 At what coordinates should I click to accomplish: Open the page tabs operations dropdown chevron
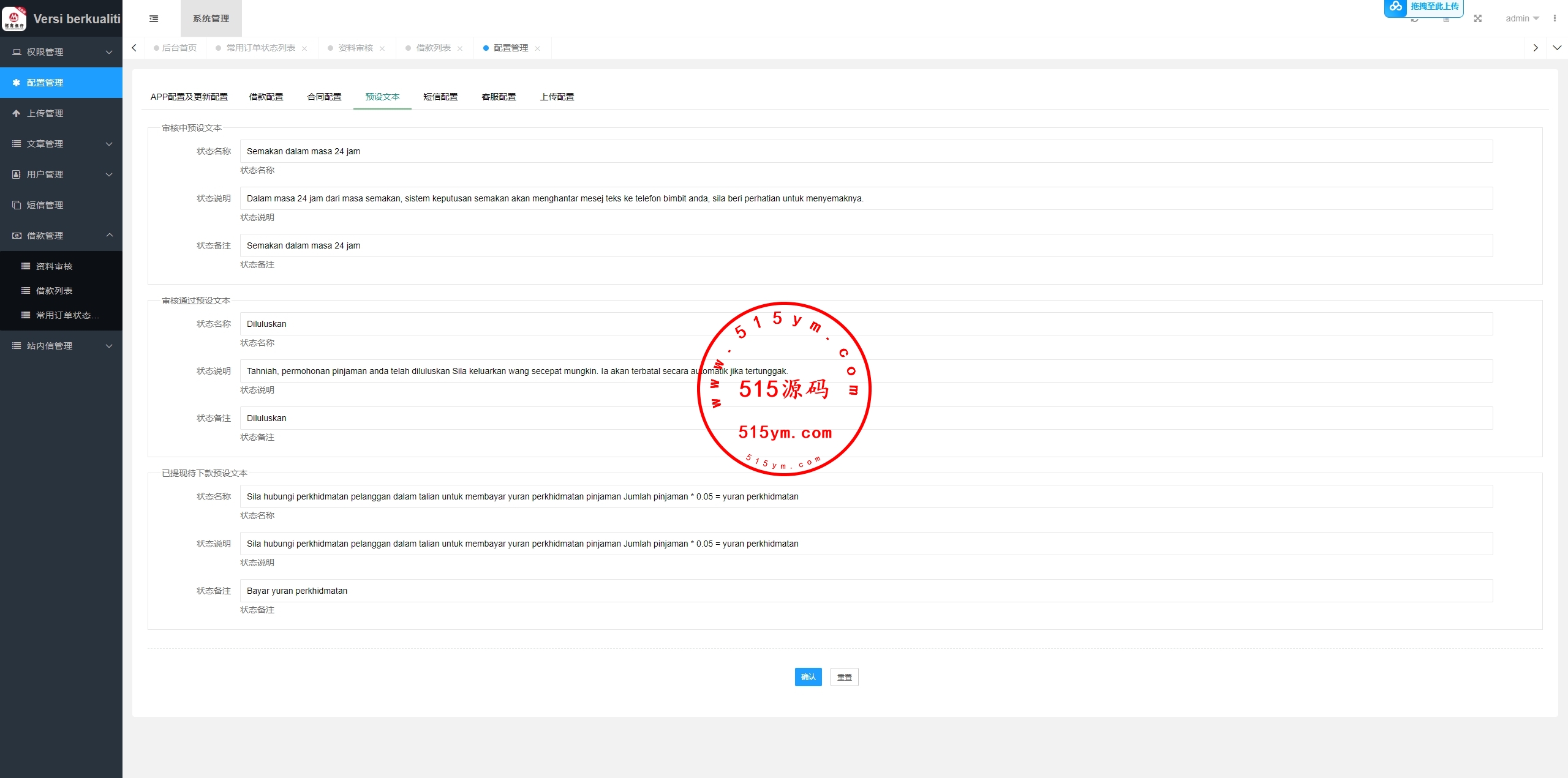[1557, 48]
